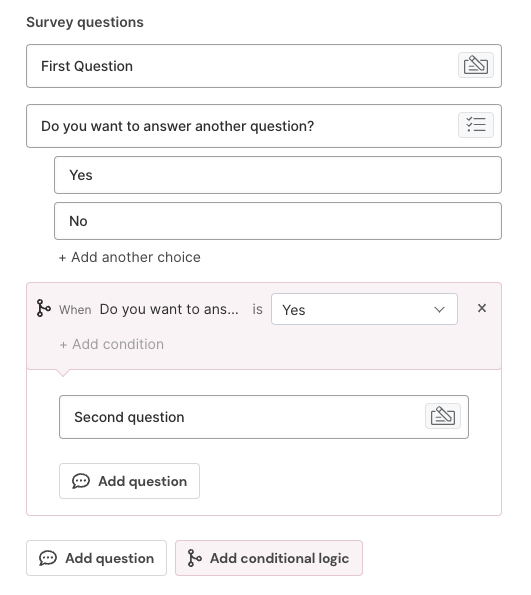Click the multiple-choice checklist type icon

[x=476, y=125]
